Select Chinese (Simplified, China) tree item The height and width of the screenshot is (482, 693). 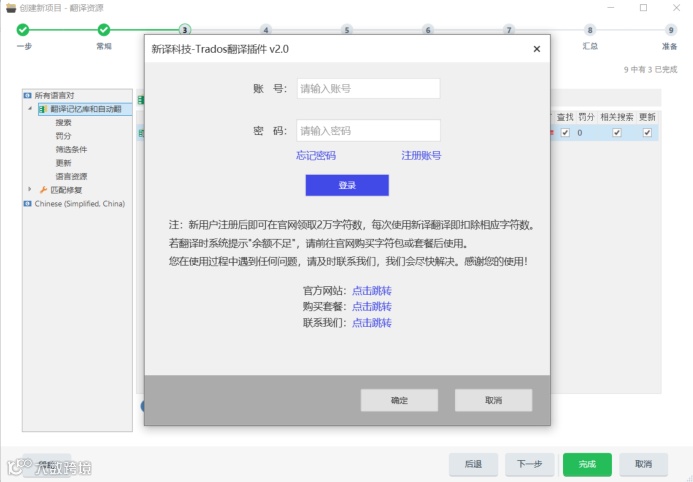[80, 204]
